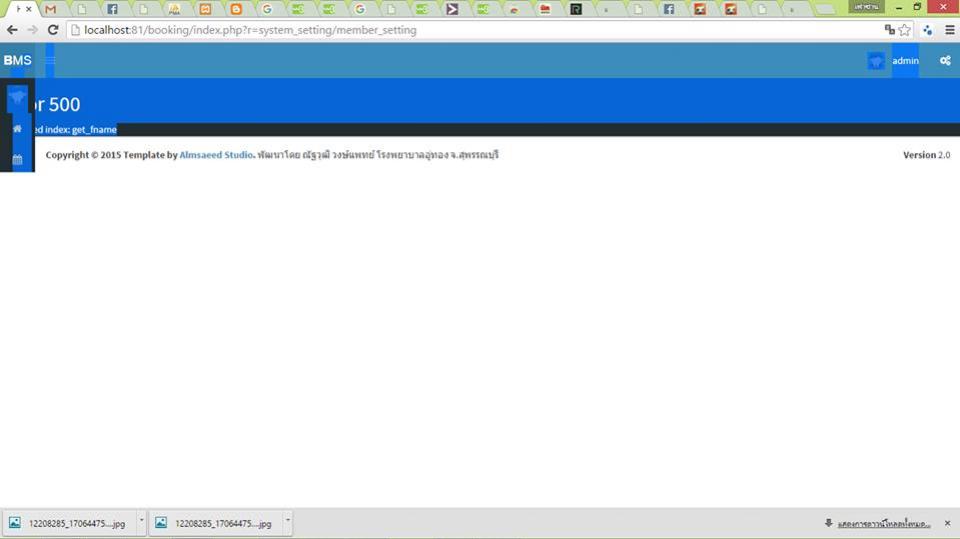Click the '500' error heading
Screen dimensions: 960x539
(64, 104)
